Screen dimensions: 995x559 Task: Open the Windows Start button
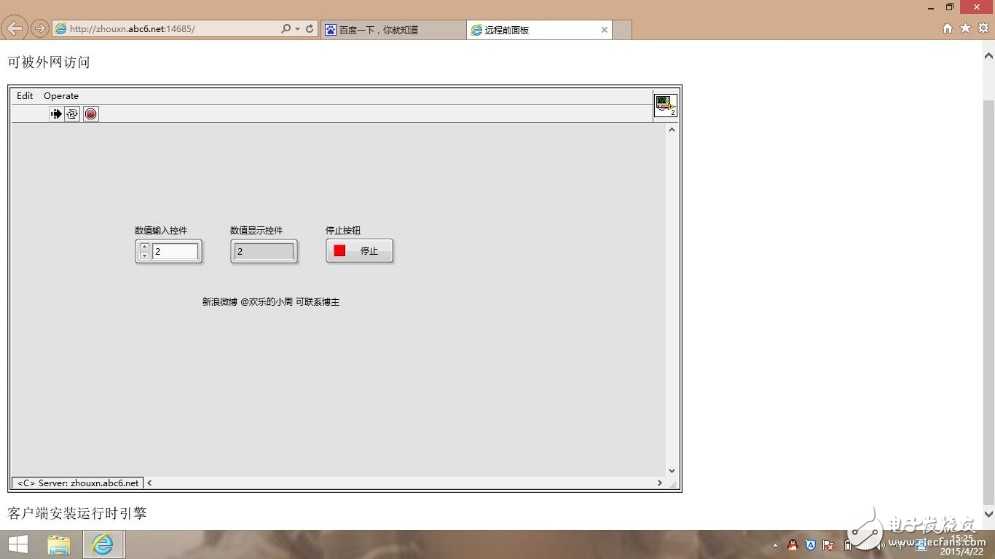[x=18, y=545]
